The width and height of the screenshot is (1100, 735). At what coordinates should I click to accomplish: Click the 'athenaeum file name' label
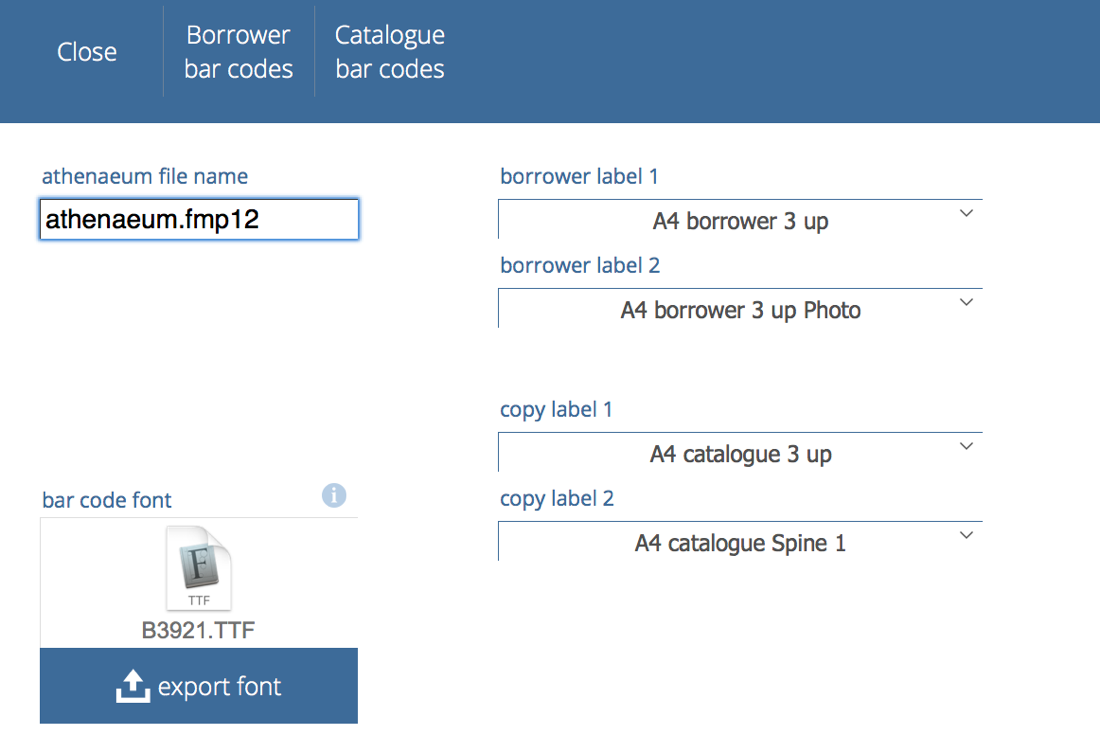point(145,176)
